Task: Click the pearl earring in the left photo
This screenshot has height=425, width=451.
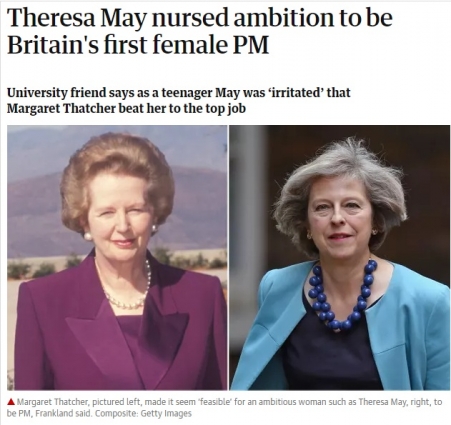Action: coord(88,236)
